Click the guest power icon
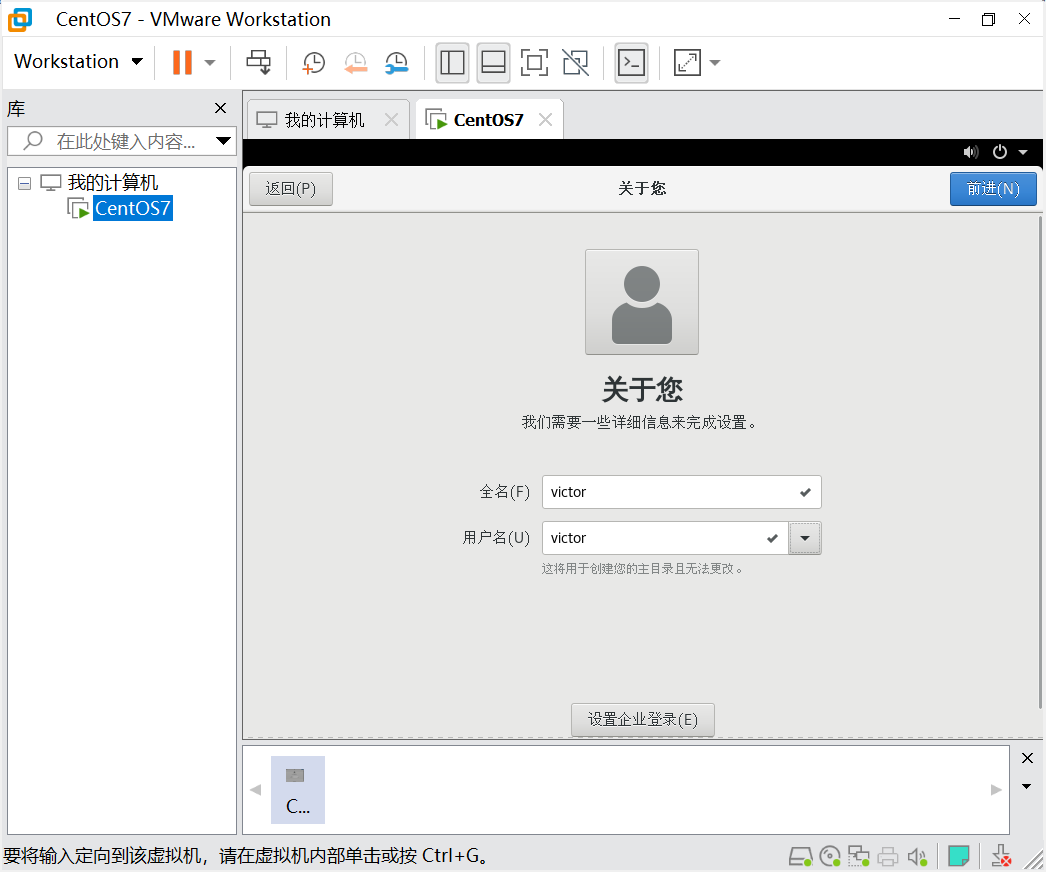 tap(999, 152)
